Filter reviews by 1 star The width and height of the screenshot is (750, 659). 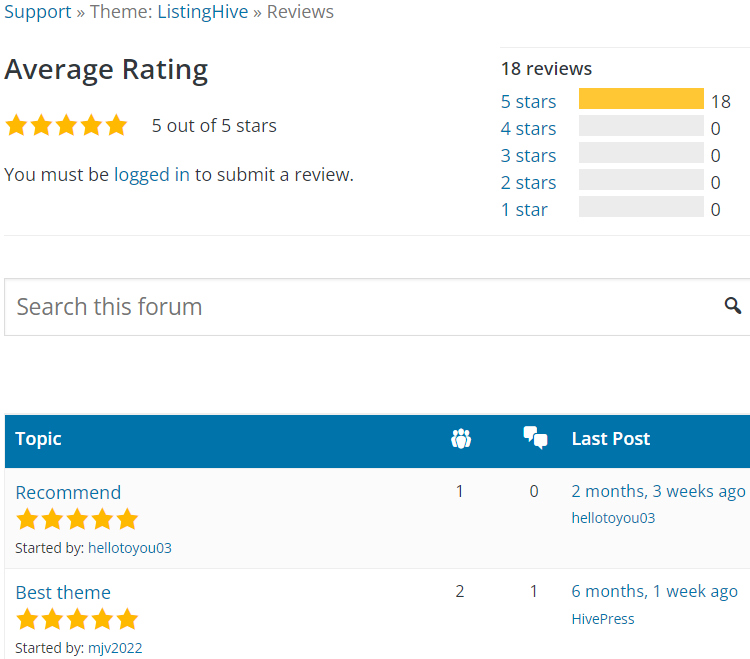pos(524,209)
